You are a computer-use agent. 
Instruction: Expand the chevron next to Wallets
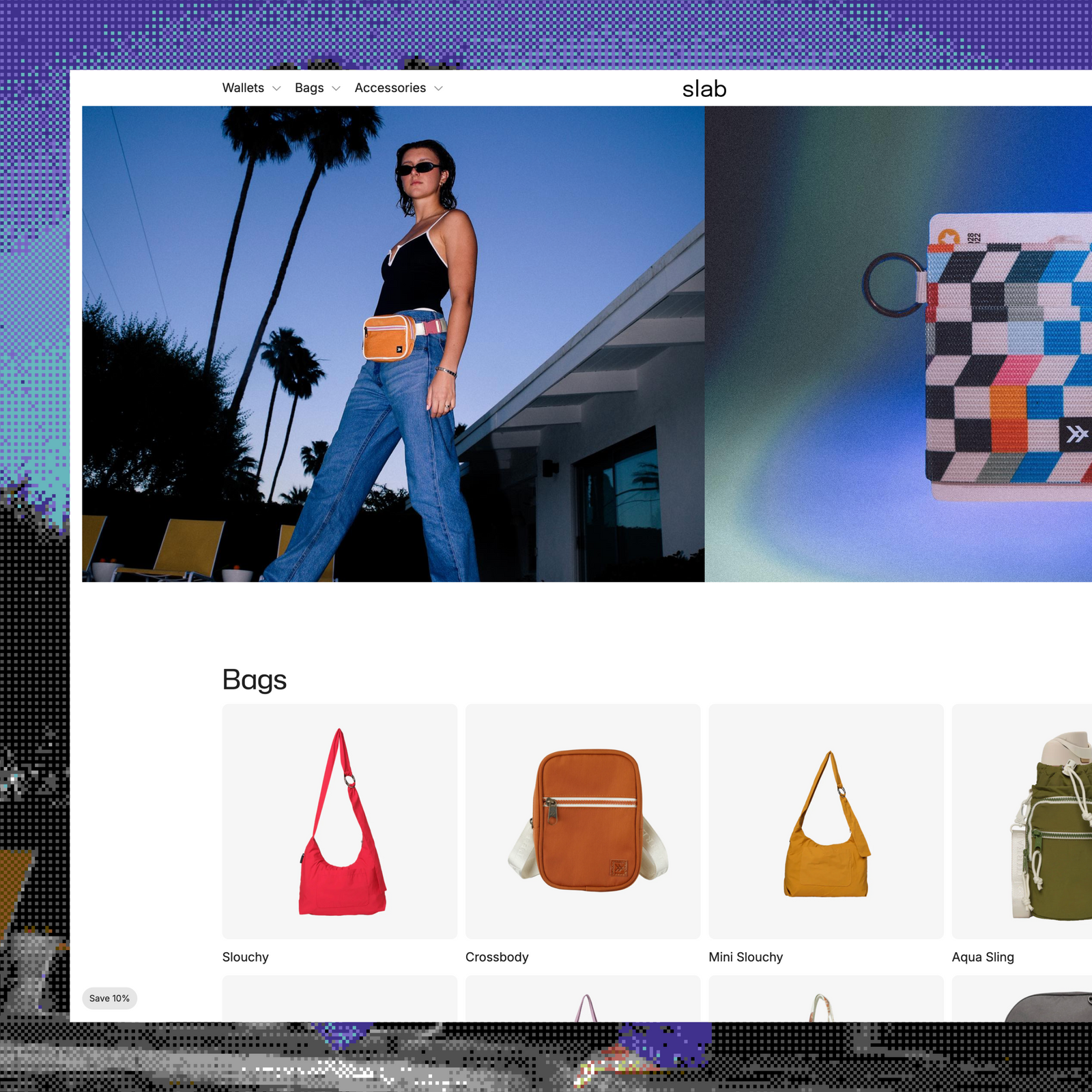point(276,89)
